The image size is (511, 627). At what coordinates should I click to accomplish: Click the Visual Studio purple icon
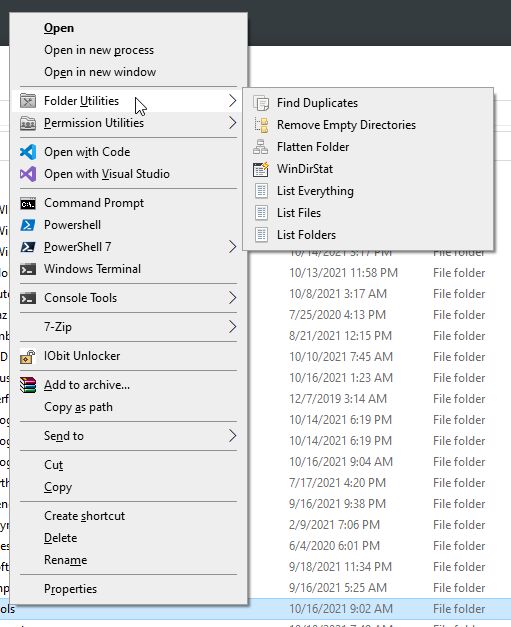(28, 174)
